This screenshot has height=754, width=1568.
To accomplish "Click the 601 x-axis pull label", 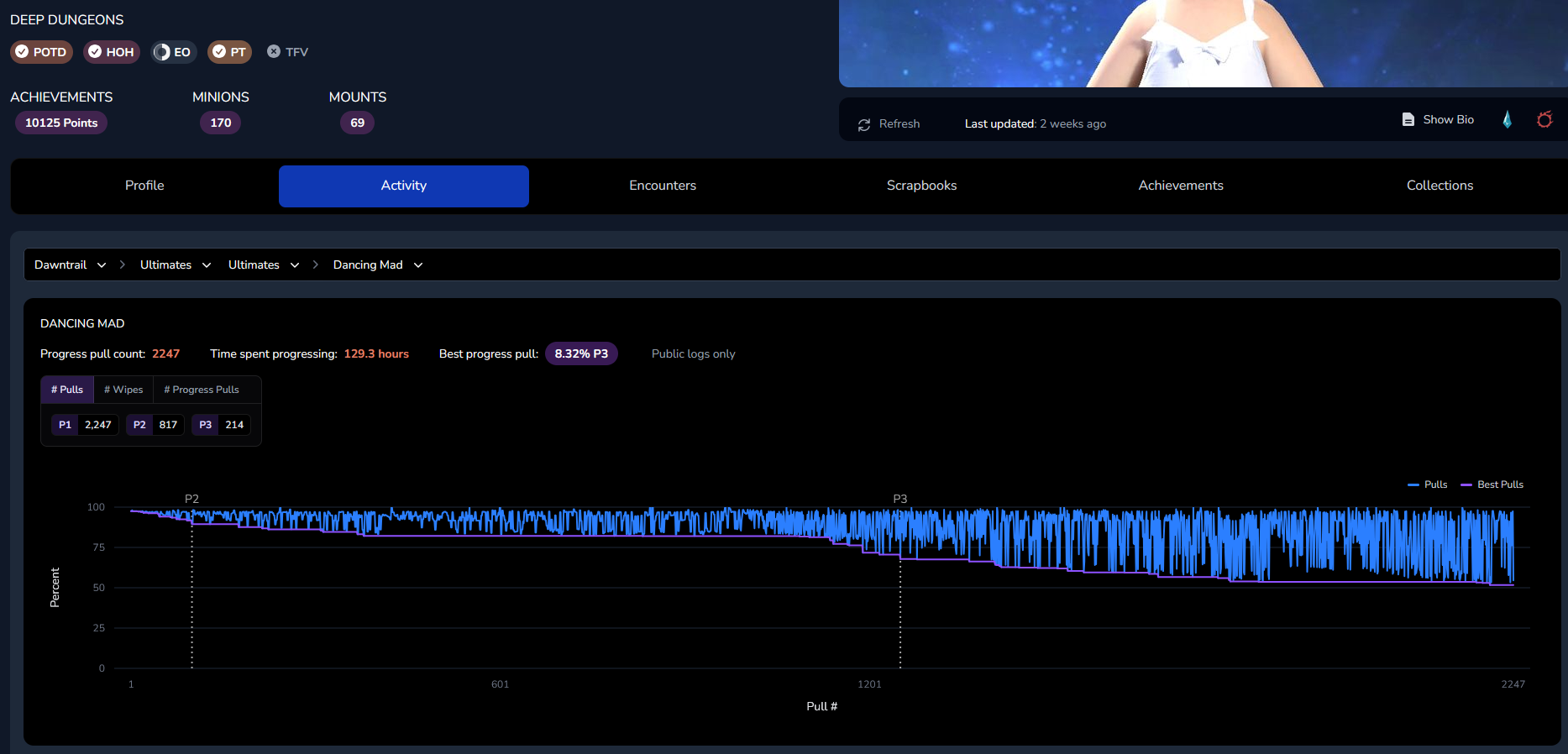I will coord(501,684).
